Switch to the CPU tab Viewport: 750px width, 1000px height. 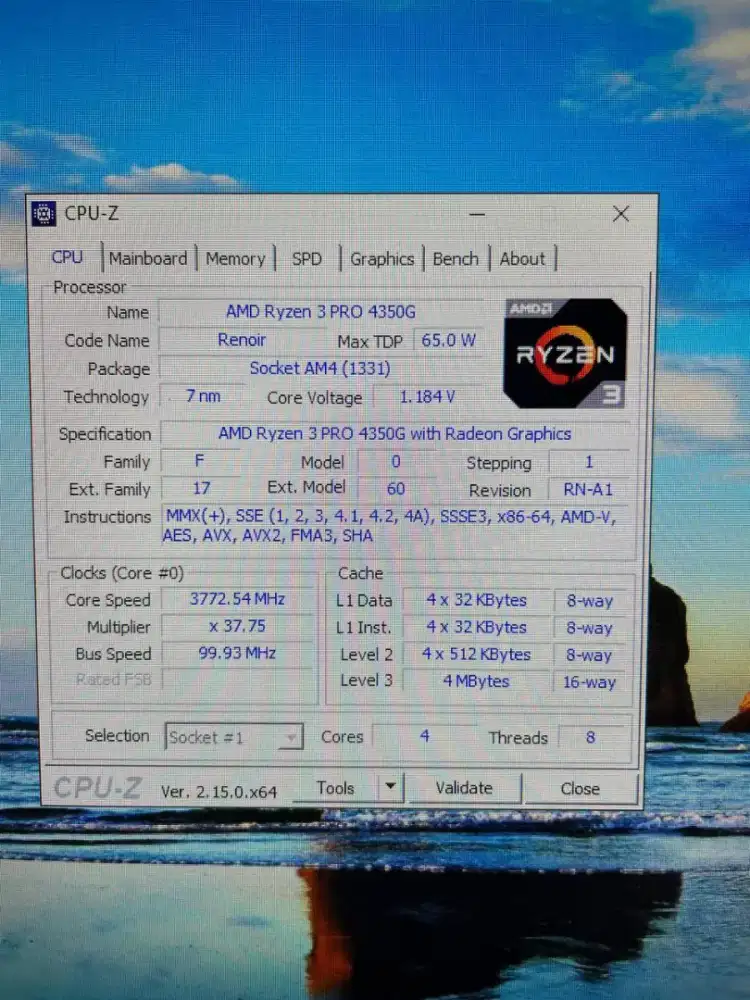coord(67,258)
